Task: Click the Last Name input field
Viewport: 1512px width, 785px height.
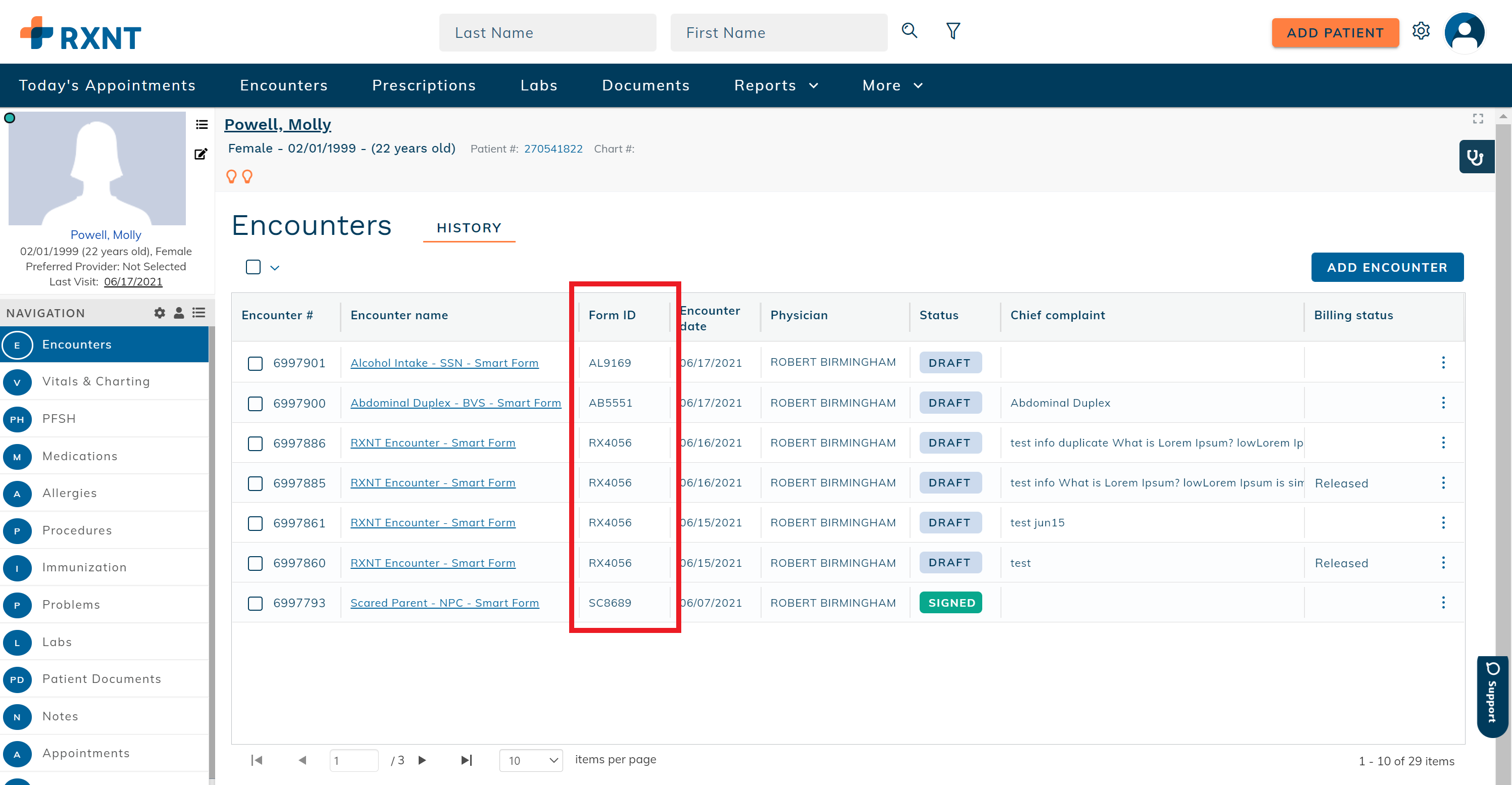Action: pyautogui.click(x=547, y=32)
